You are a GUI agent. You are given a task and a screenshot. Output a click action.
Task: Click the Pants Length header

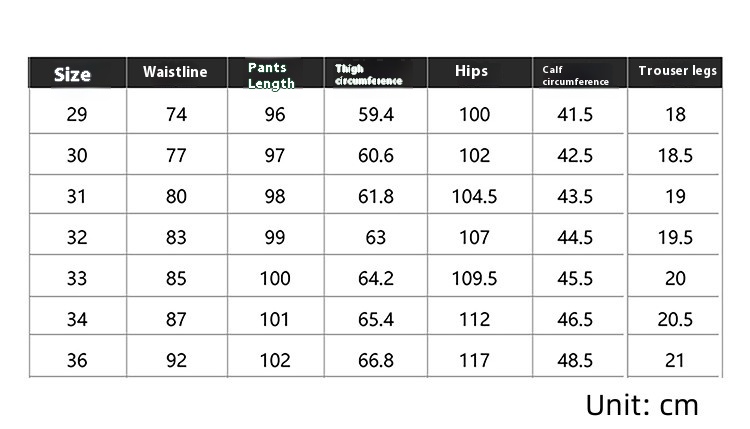(x=271, y=76)
